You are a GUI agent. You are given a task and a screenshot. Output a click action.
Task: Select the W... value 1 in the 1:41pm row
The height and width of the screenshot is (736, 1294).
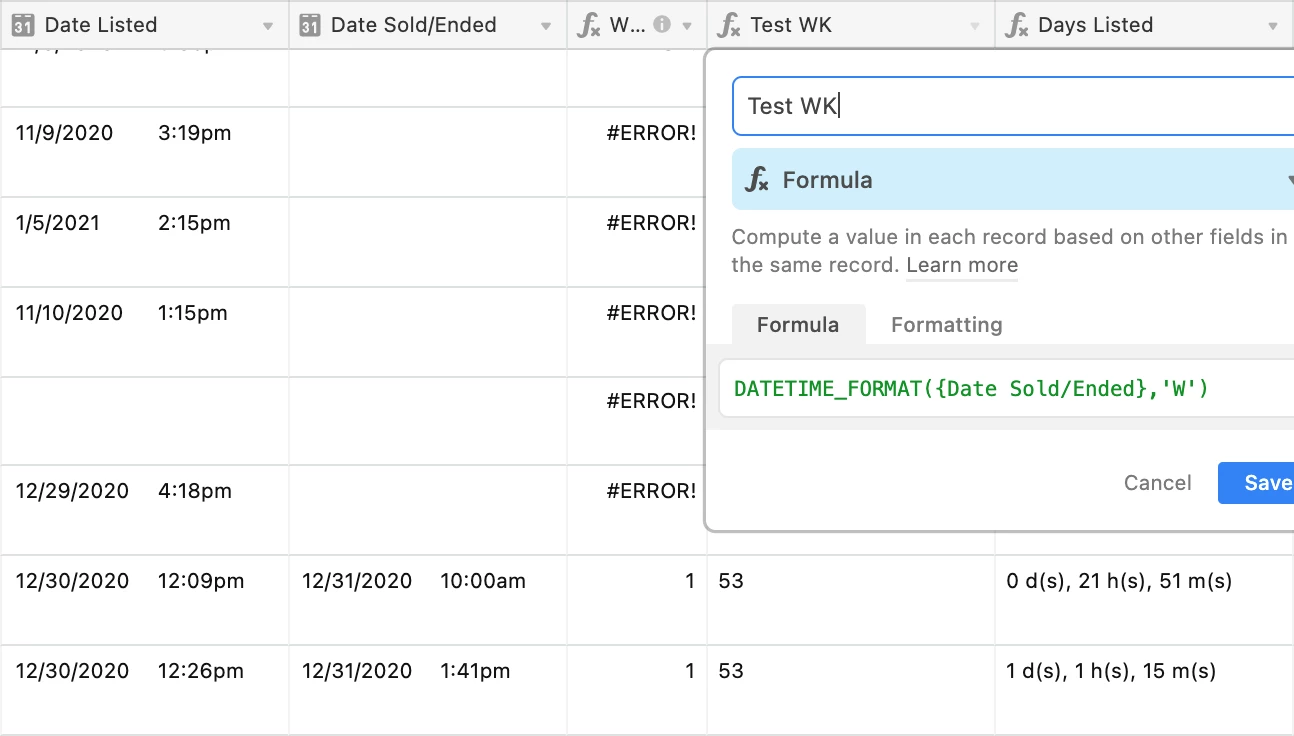(637, 690)
